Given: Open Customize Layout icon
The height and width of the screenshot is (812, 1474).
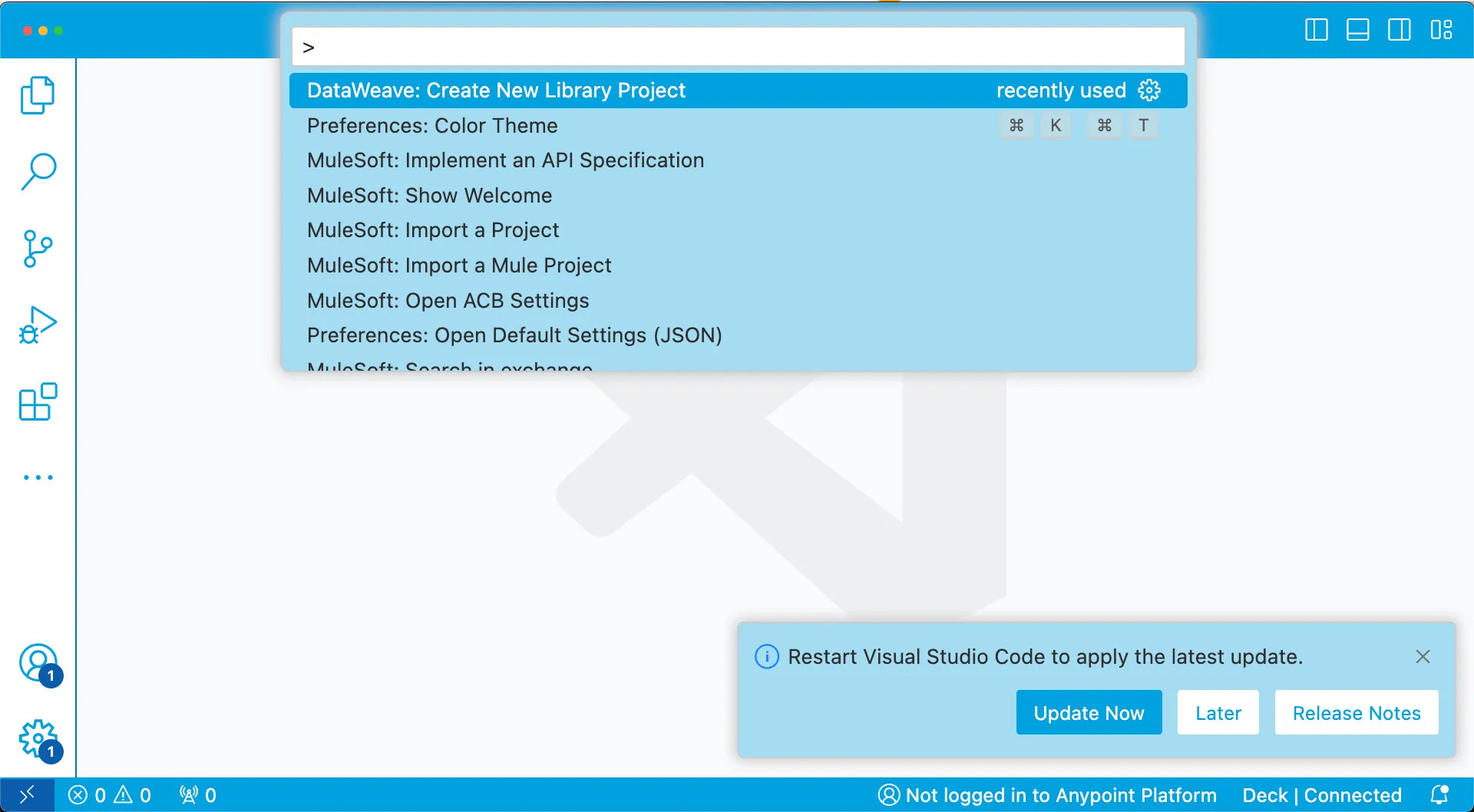Looking at the screenshot, I should click(x=1441, y=30).
